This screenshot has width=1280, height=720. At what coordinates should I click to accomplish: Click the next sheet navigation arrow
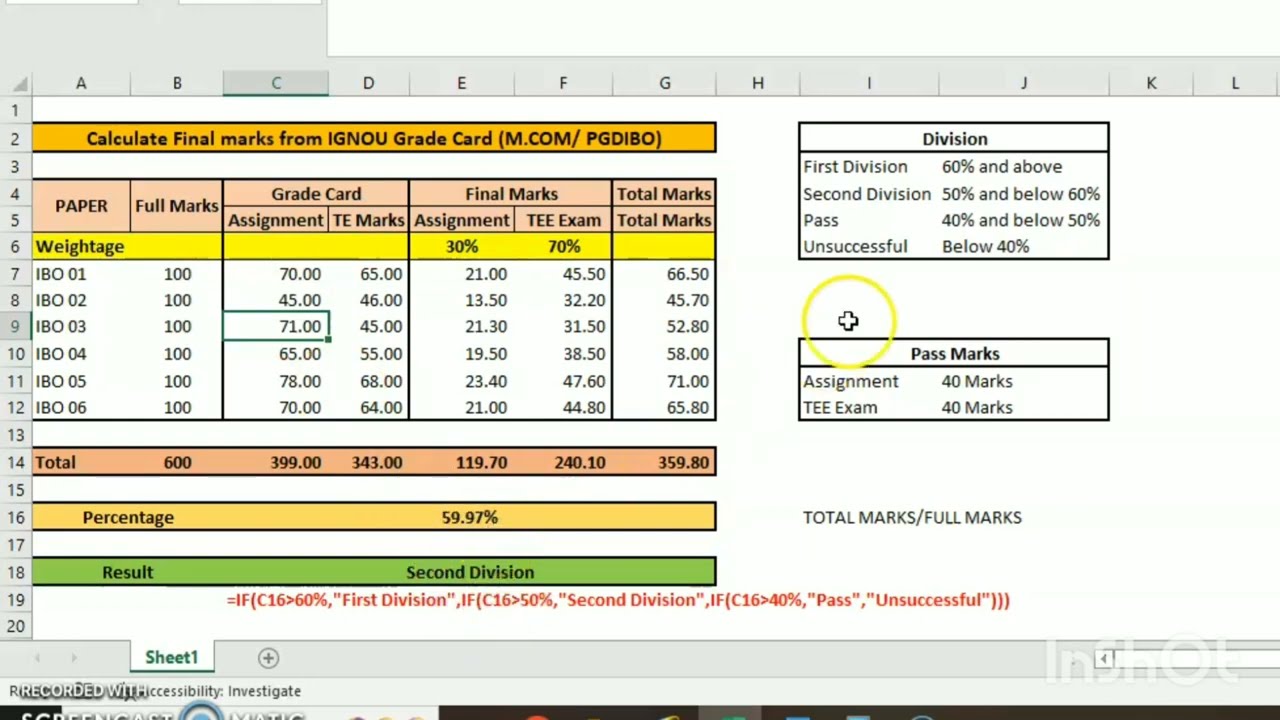[73, 658]
